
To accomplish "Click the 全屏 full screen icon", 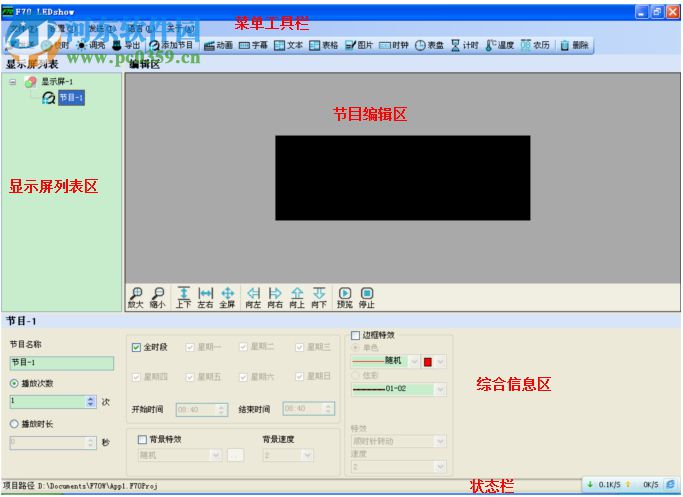I will point(227,298).
